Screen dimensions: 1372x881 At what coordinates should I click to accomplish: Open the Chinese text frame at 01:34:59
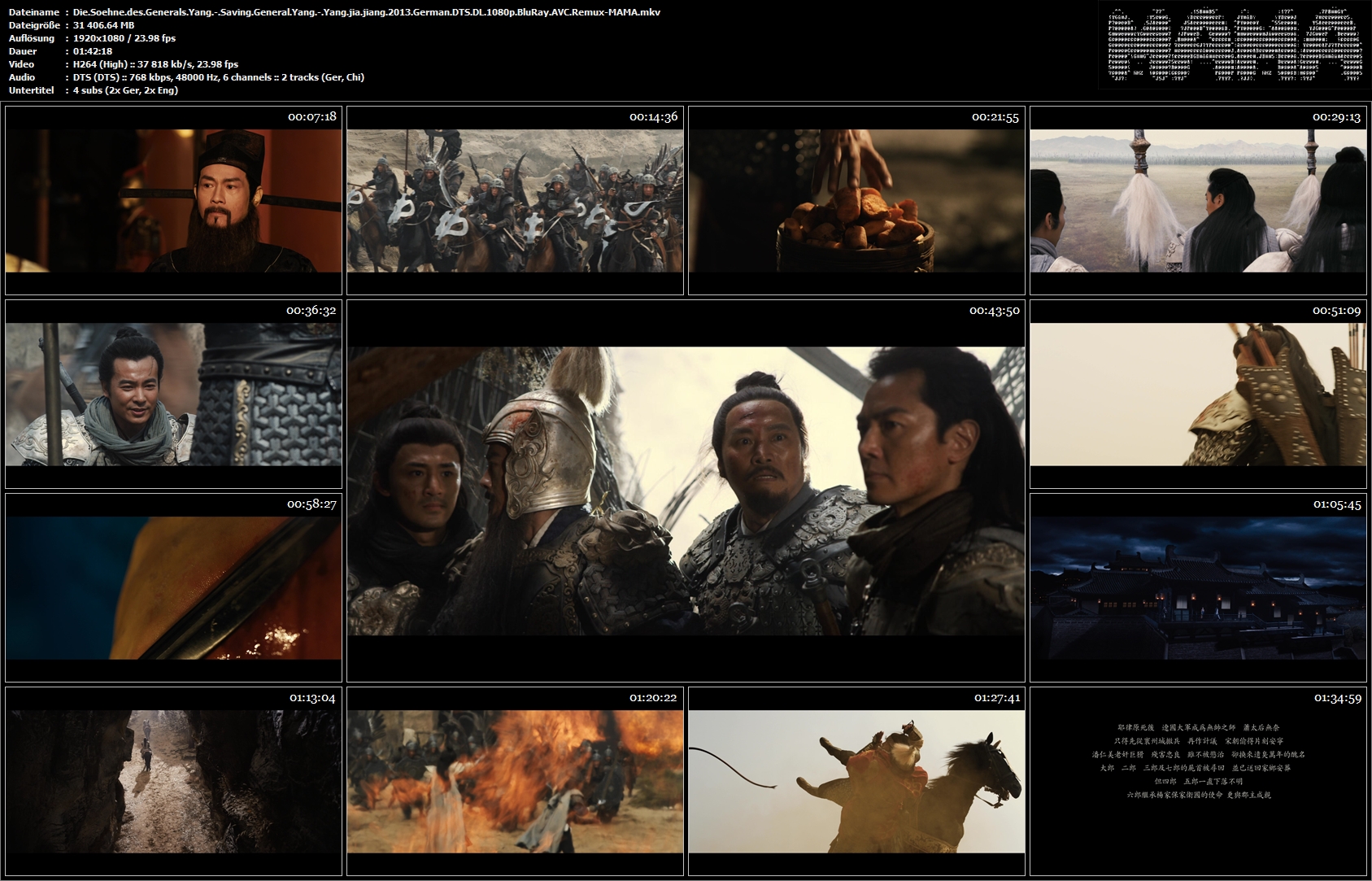click(x=1198, y=781)
